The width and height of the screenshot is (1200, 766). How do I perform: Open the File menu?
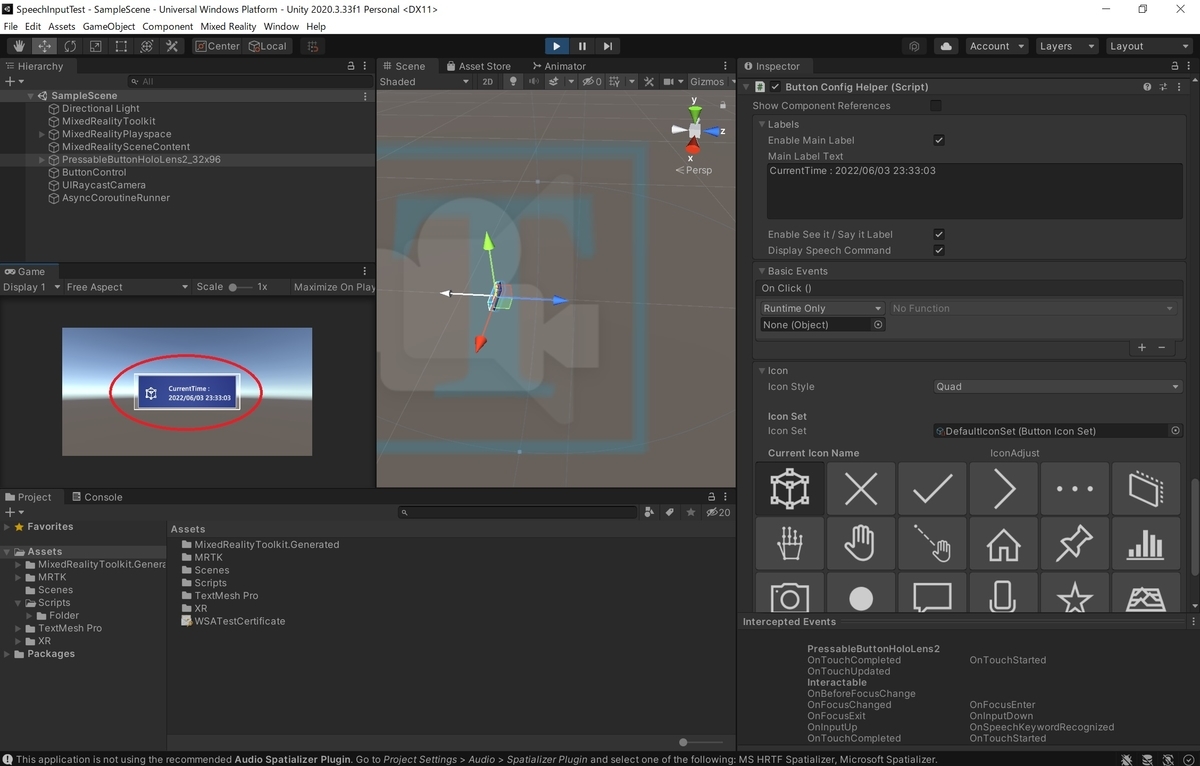[11, 26]
